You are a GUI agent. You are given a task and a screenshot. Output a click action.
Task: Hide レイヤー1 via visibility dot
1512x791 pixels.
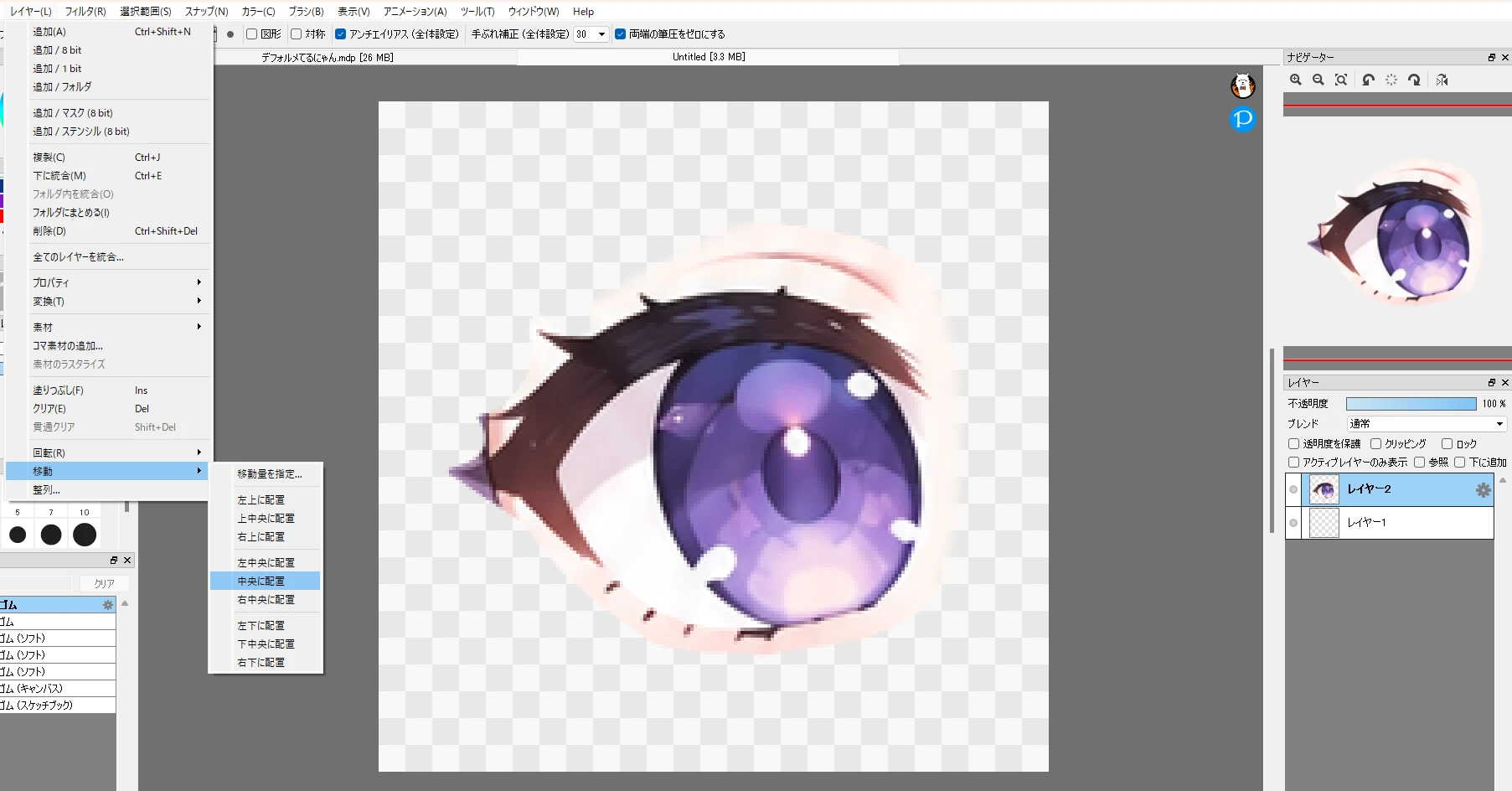pyautogui.click(x=1293, y=523)
